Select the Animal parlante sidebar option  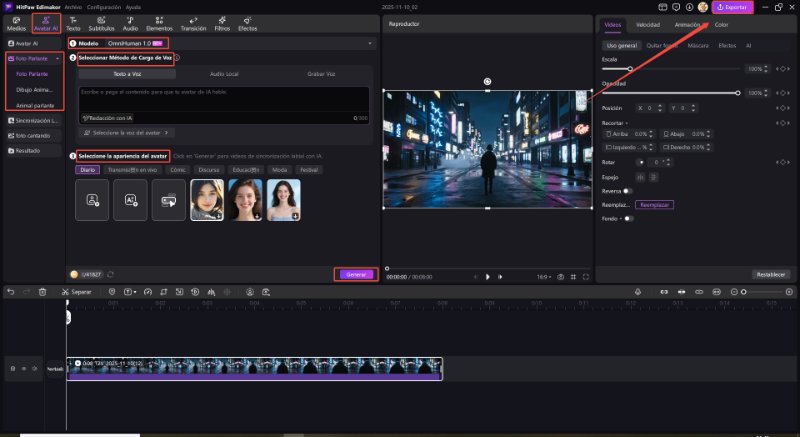coord(35,106)
